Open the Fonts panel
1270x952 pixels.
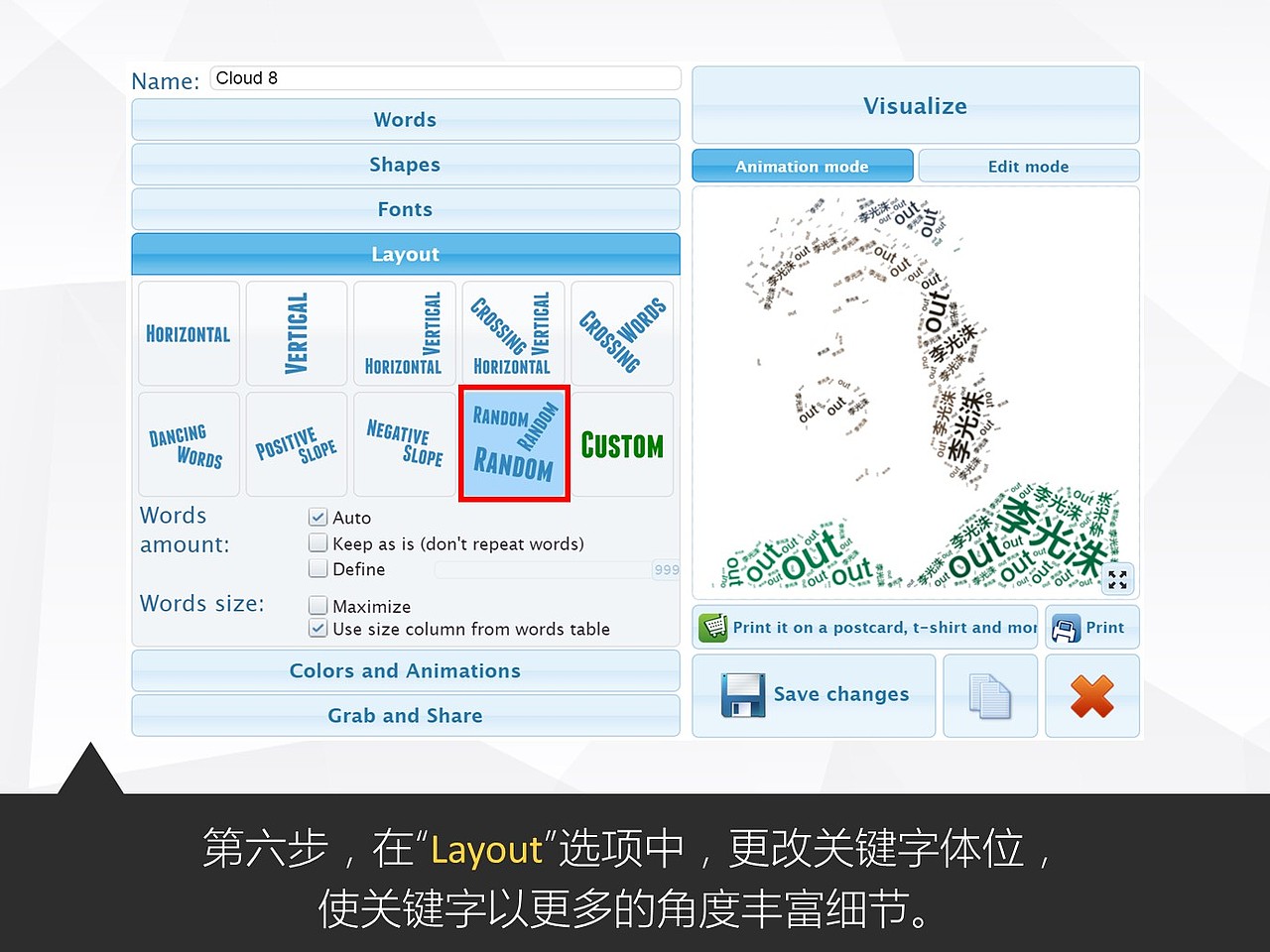pyautogui.click(x=405, y=208)
